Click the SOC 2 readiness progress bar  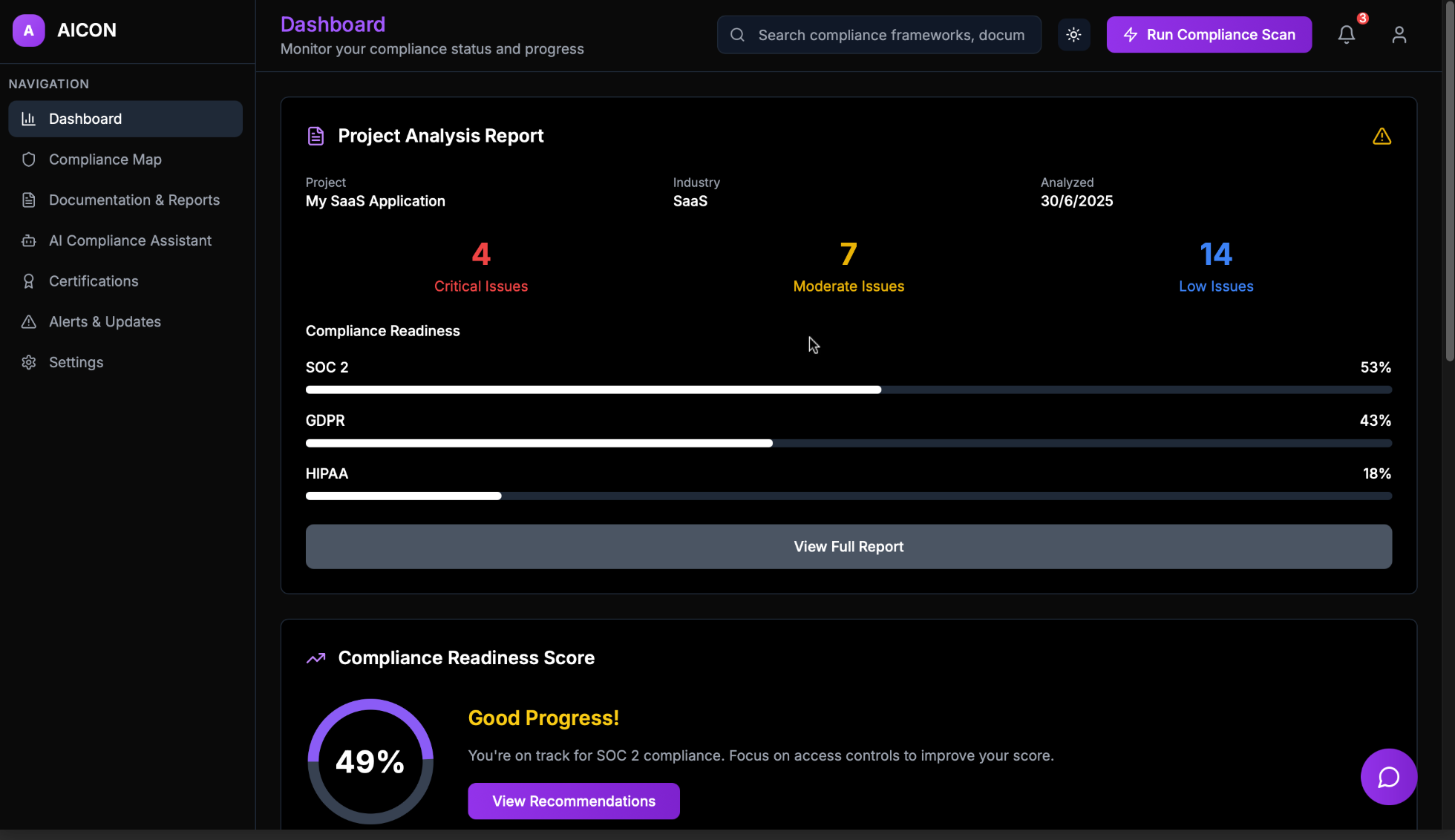tap(849, 390)
